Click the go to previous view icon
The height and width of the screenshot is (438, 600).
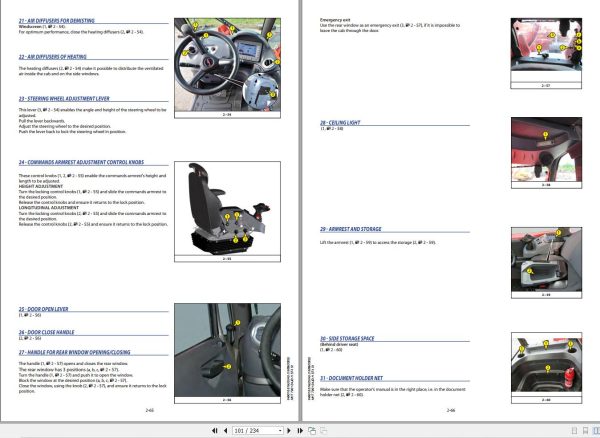[312, 431]
